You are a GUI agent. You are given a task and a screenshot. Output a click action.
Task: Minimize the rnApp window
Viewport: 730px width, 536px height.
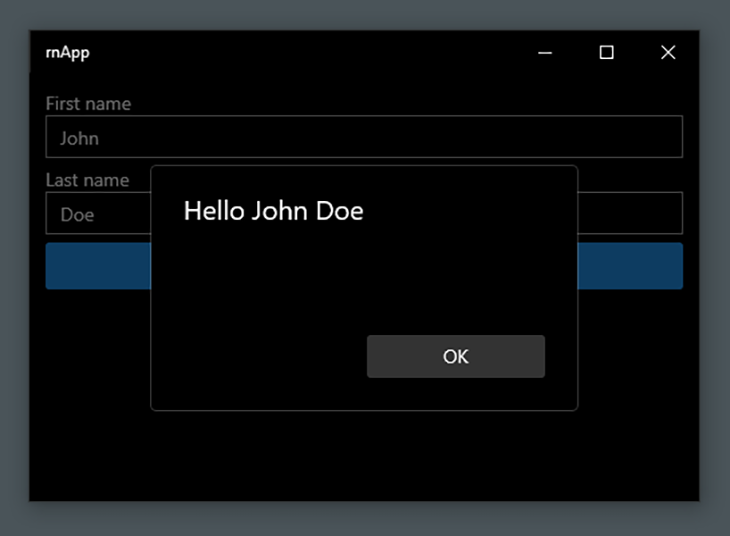tap(545, 53)
